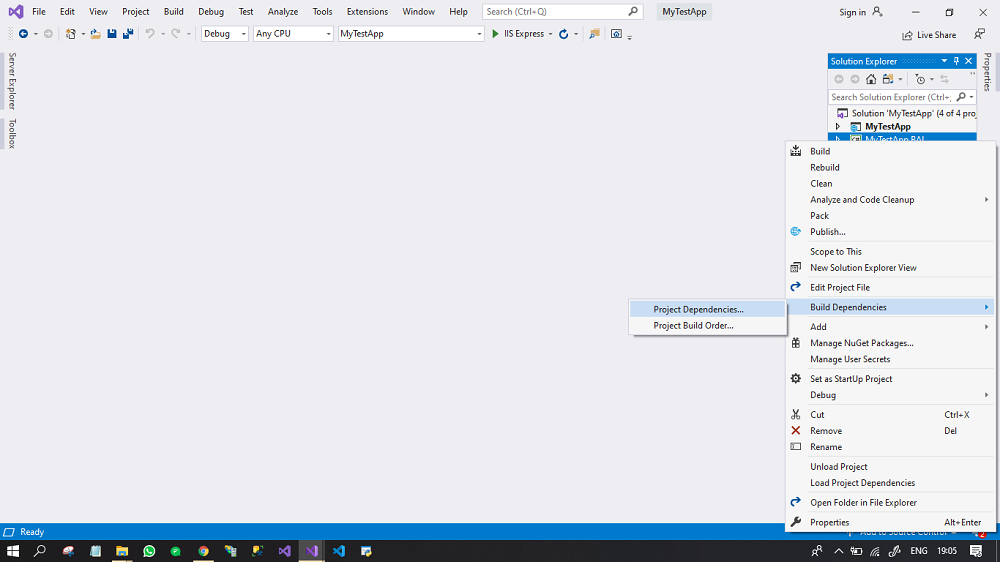
Task: Click the Solution Explorer search magnifier icon
Action: [x=961, y=97]
